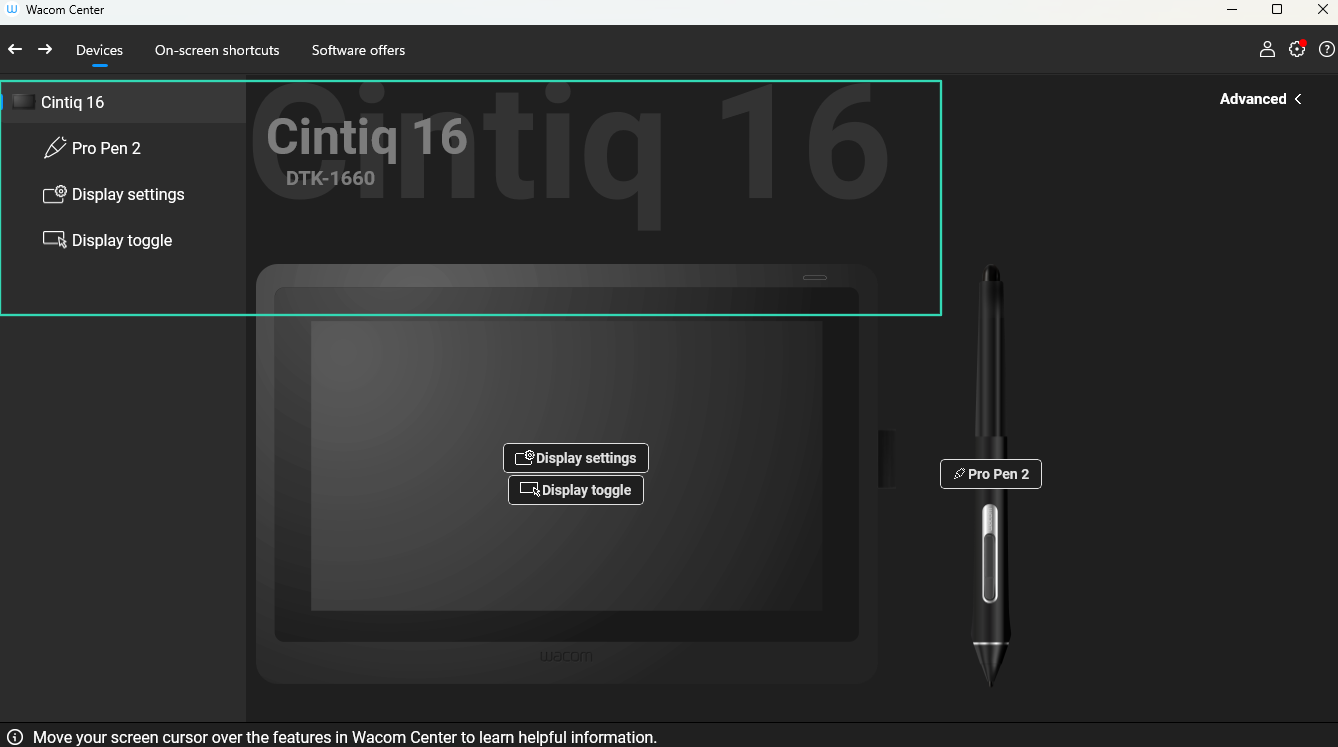Click the Pro Pen 2 label button

pos(991,474)
